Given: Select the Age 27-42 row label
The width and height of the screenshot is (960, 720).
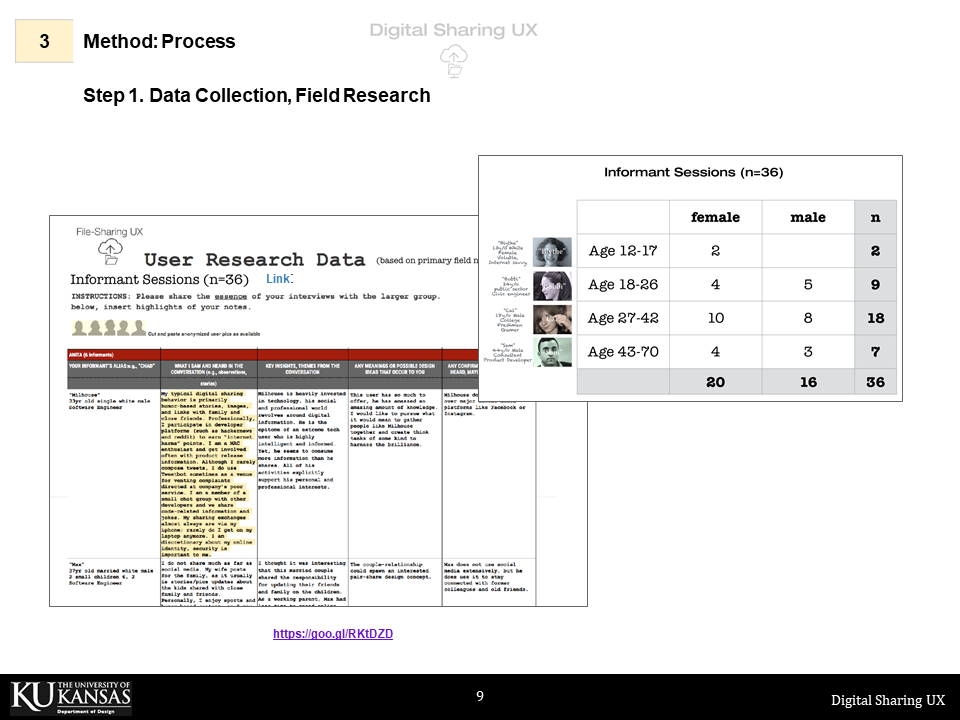Looking at the screenshot, I should point(622,318).
